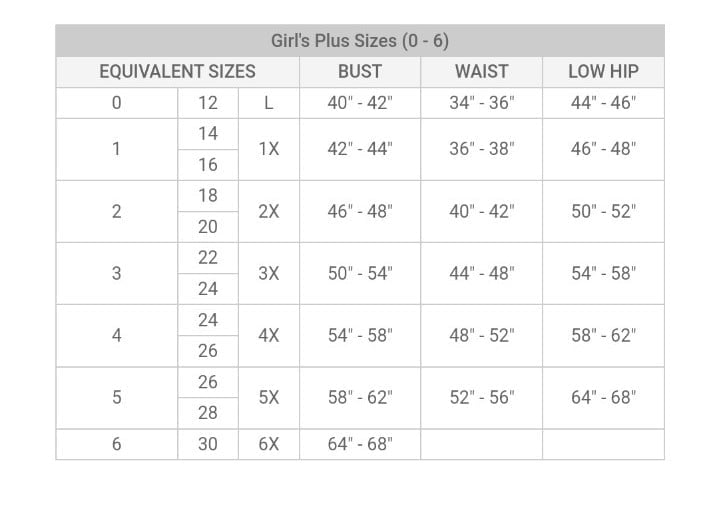The image size is (719, 508).
Task: Select the numeric size 12 cell
Action: tap(208, 103)
